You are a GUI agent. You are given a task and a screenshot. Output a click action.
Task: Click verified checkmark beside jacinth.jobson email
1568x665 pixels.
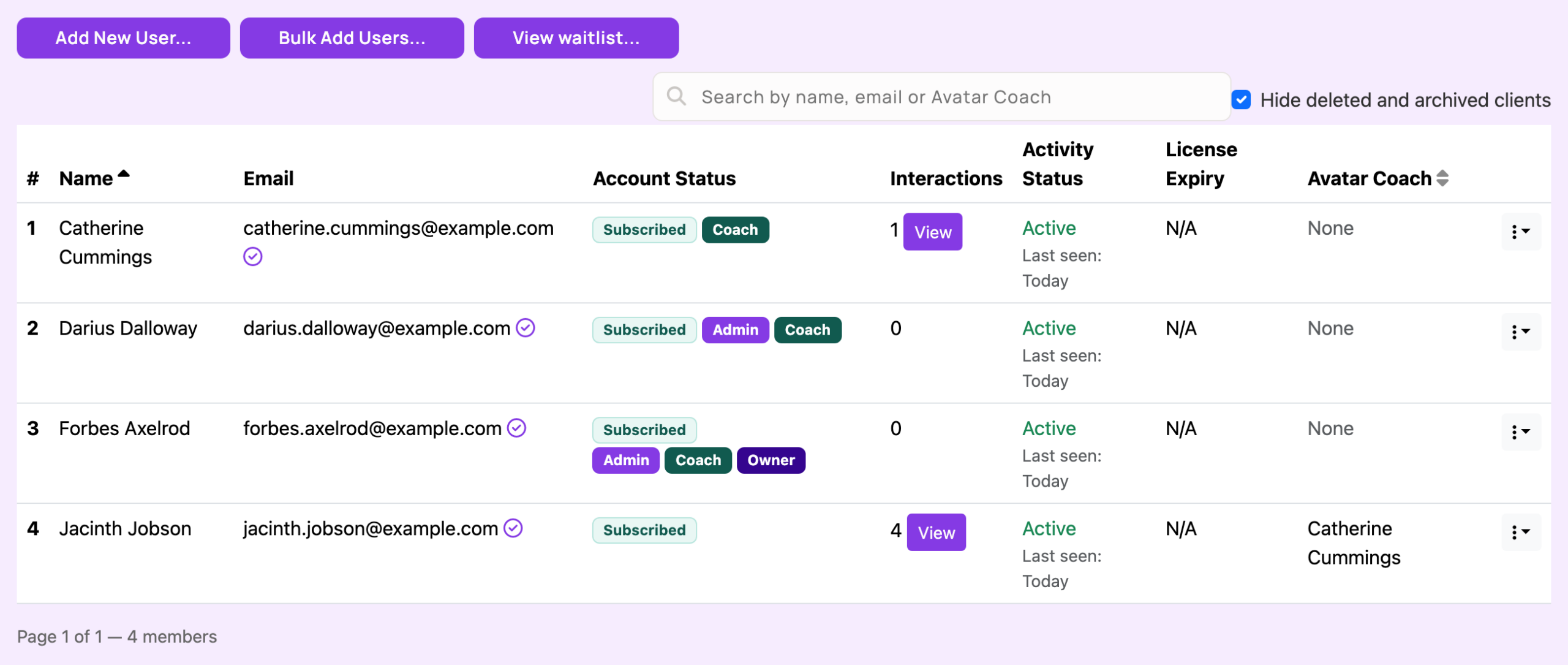point(513,528)
